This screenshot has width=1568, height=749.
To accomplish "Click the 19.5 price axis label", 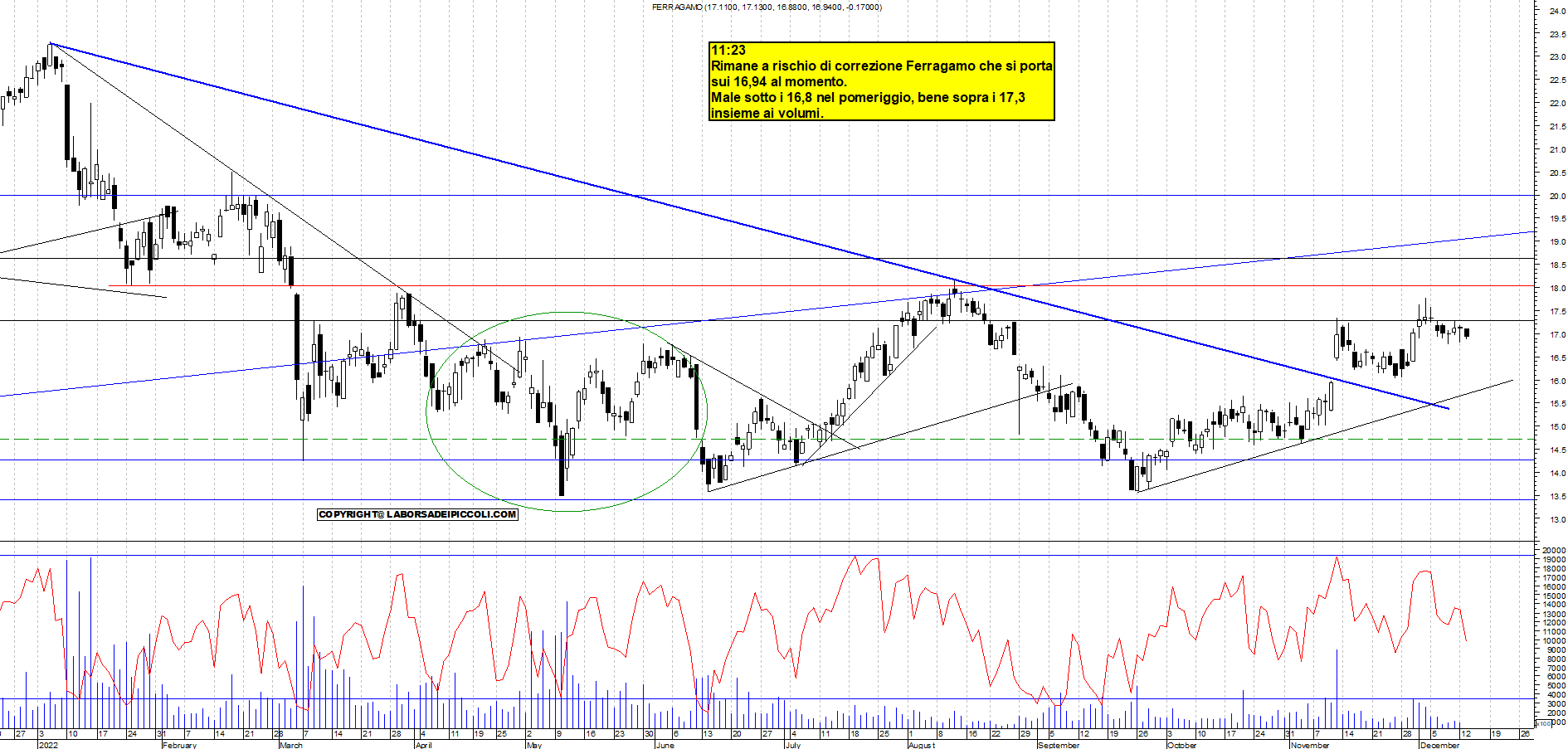I will 1557,219.
